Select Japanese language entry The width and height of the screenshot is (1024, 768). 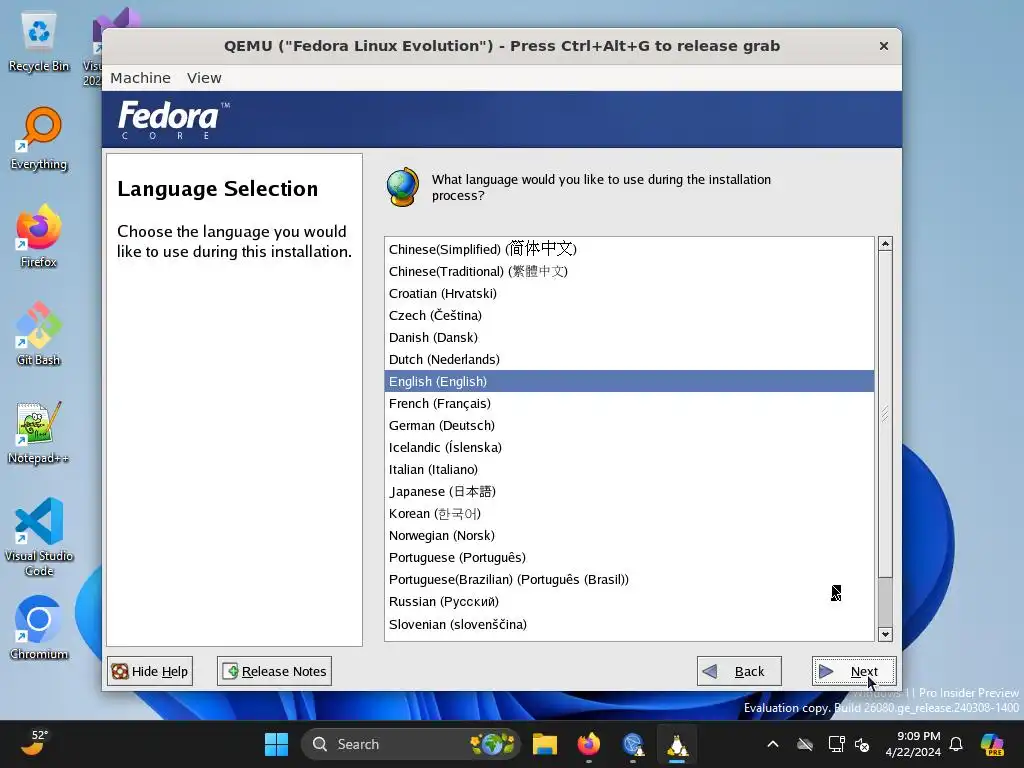(629, 492)
